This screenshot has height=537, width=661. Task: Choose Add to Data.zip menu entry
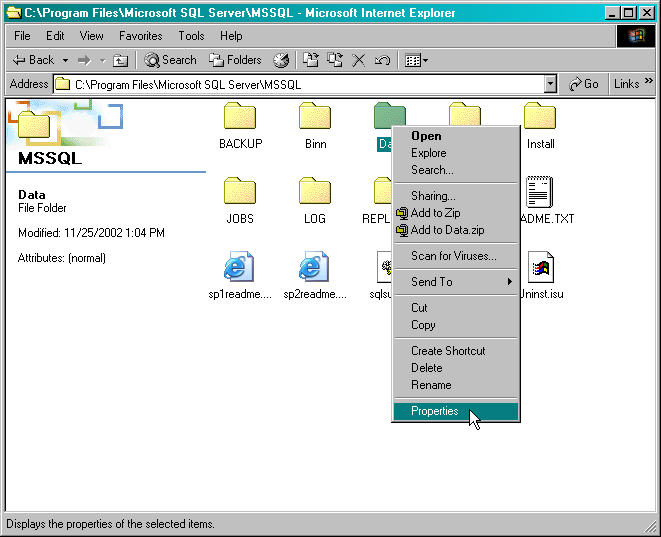[x=455, y=230]
